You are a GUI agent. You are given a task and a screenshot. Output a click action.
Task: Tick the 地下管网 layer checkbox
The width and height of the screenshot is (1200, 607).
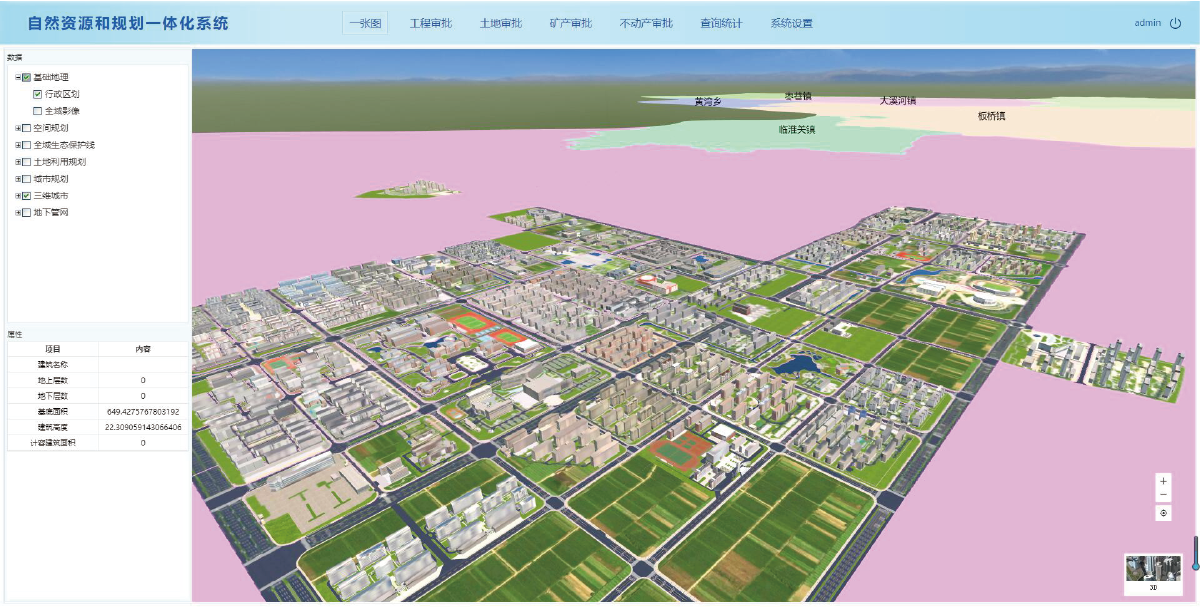[26, 212]
